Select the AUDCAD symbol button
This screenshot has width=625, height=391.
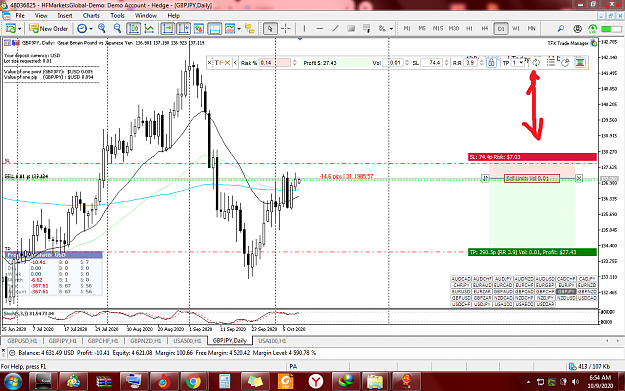[x=461, y=279]
